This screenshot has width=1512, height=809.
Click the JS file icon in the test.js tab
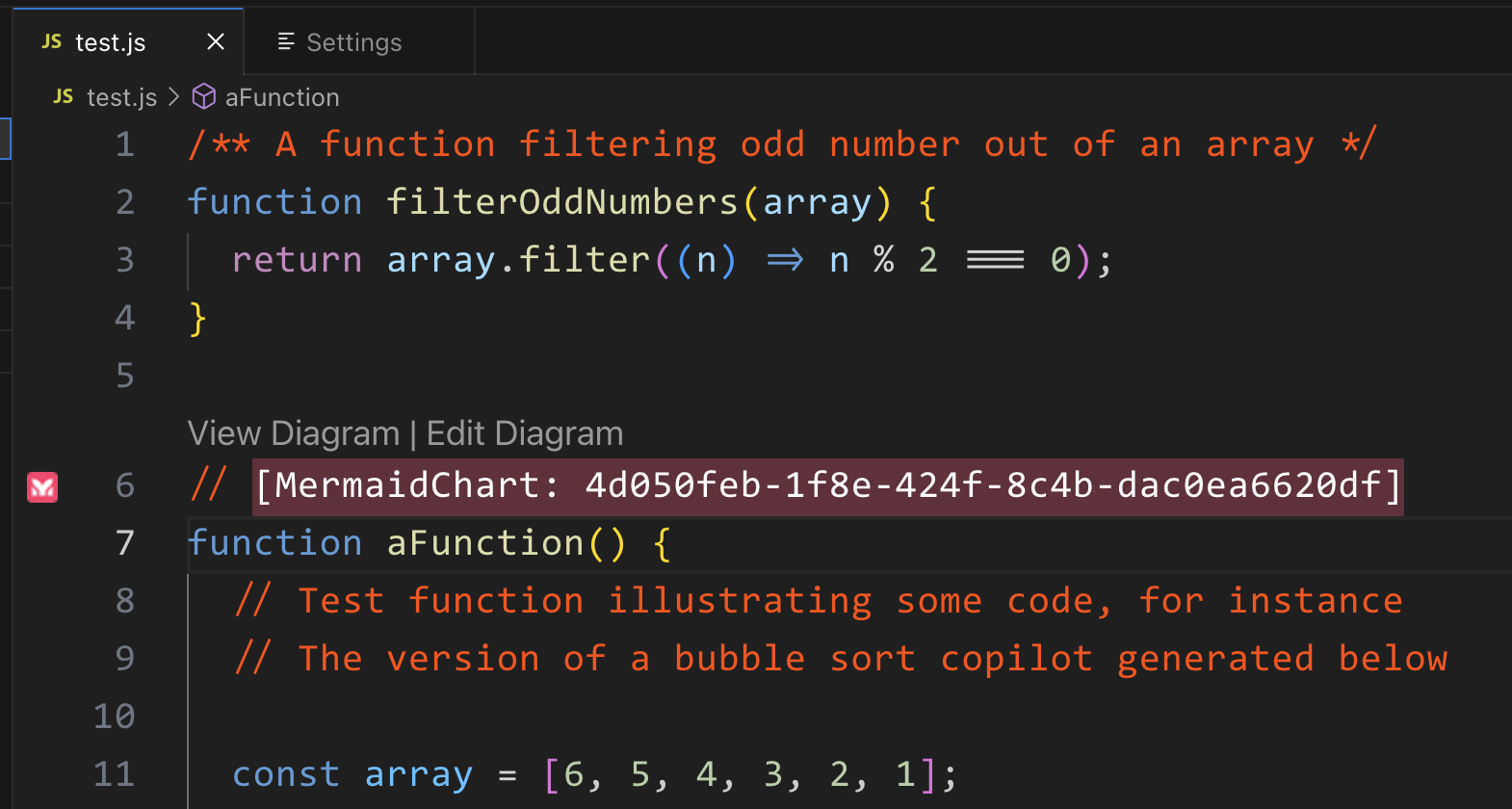(52, 41)
